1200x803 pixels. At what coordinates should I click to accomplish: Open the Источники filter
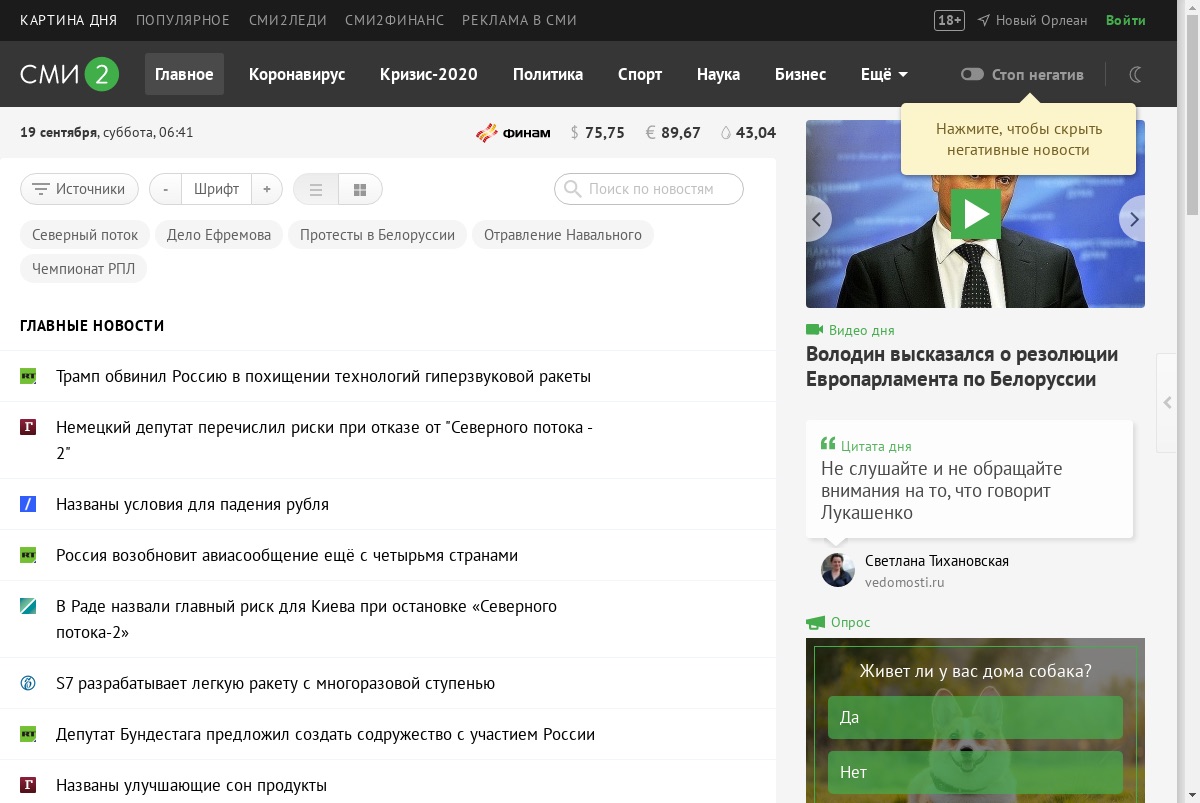79,189
